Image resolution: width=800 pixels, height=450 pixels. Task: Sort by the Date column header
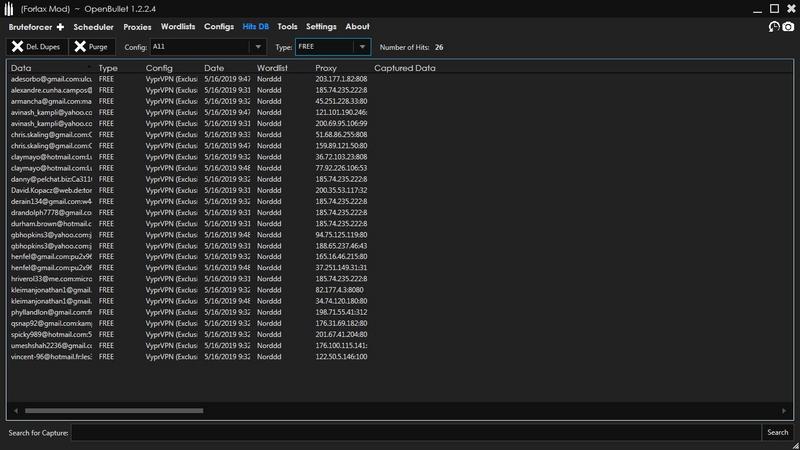tap(214, 68)
